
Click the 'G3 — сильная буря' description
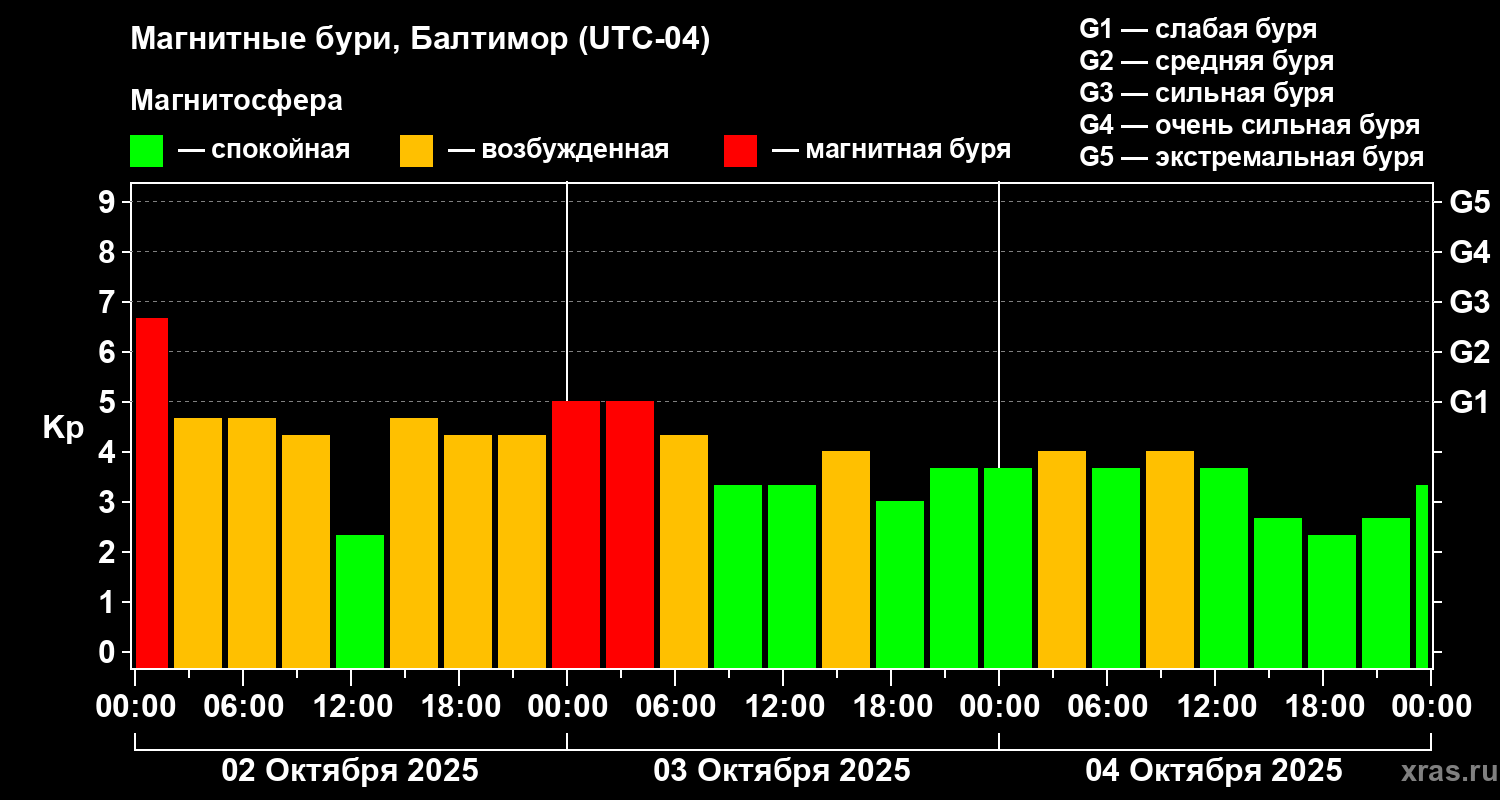point(1206,93)
